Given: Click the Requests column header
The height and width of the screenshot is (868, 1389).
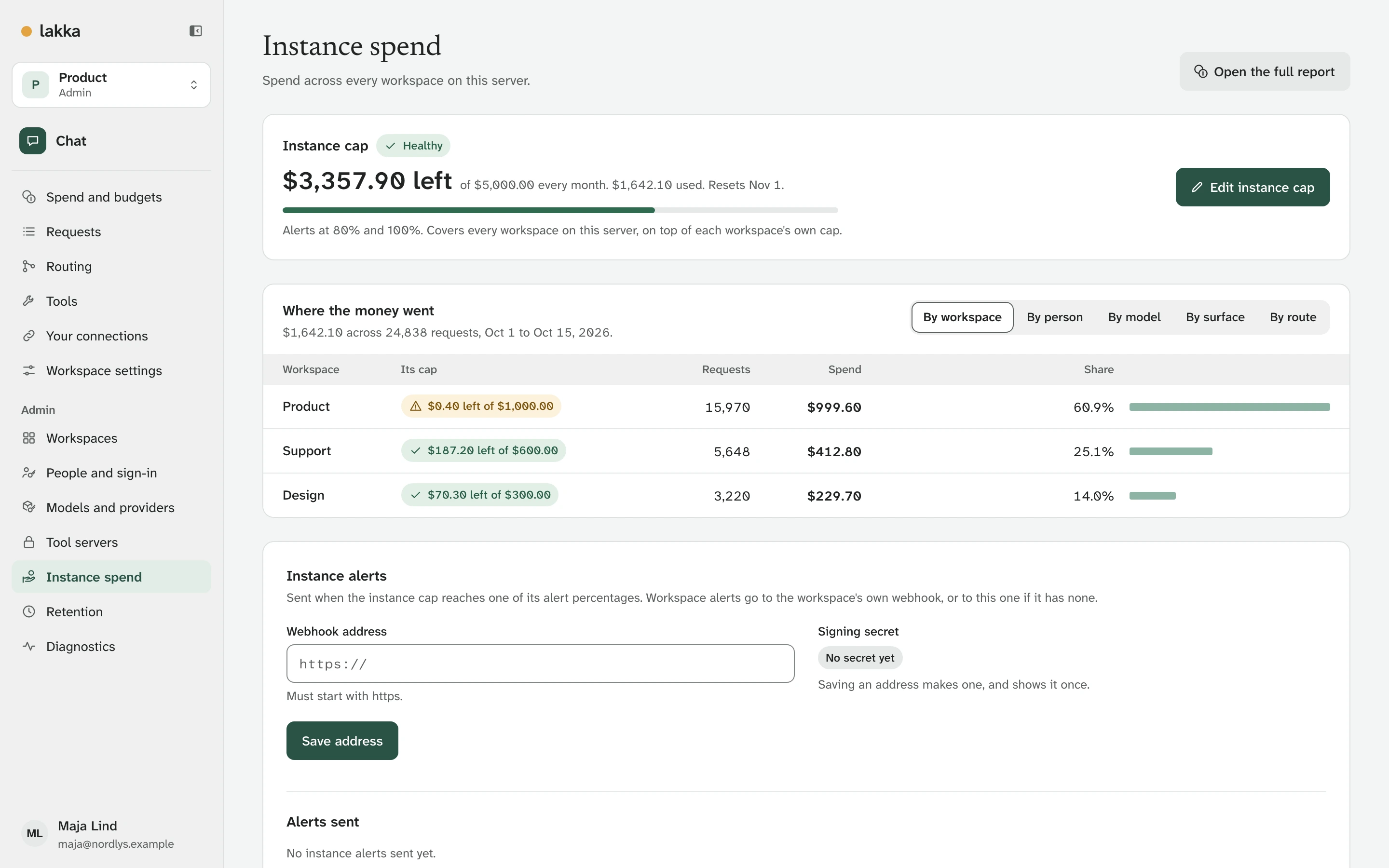Looking at the screenshot, I should pyautogui.click(x=725, y=370).
